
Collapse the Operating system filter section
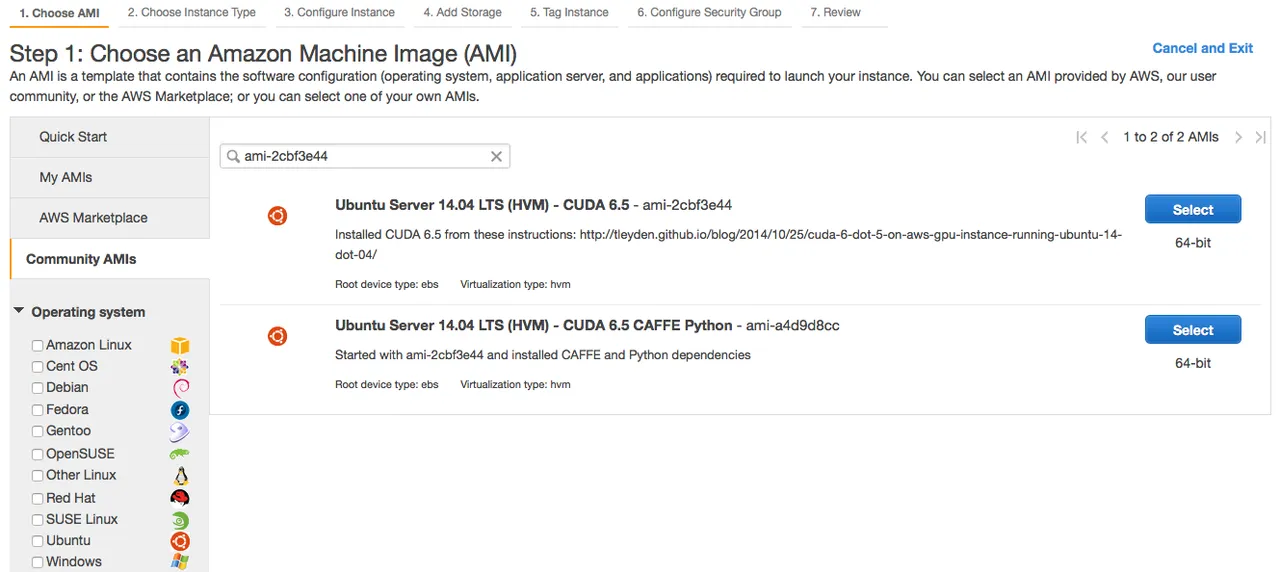[19, 312]
